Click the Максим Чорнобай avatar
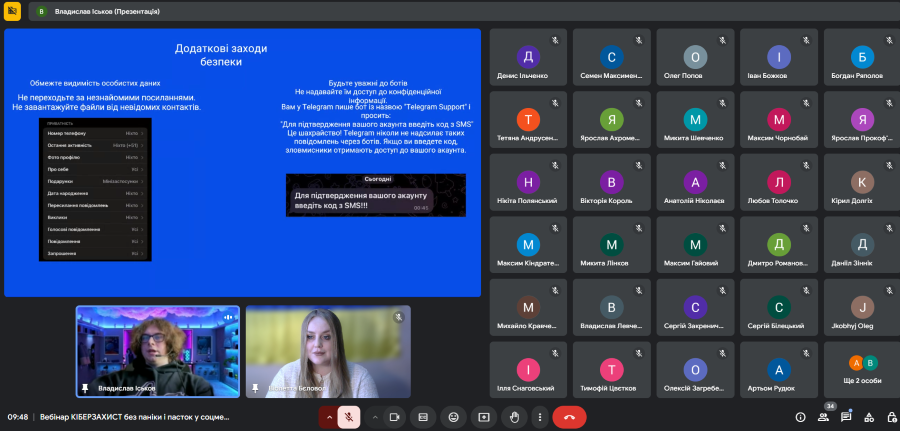The width and height of the screenshot is (900, 431). click(779, 119)
